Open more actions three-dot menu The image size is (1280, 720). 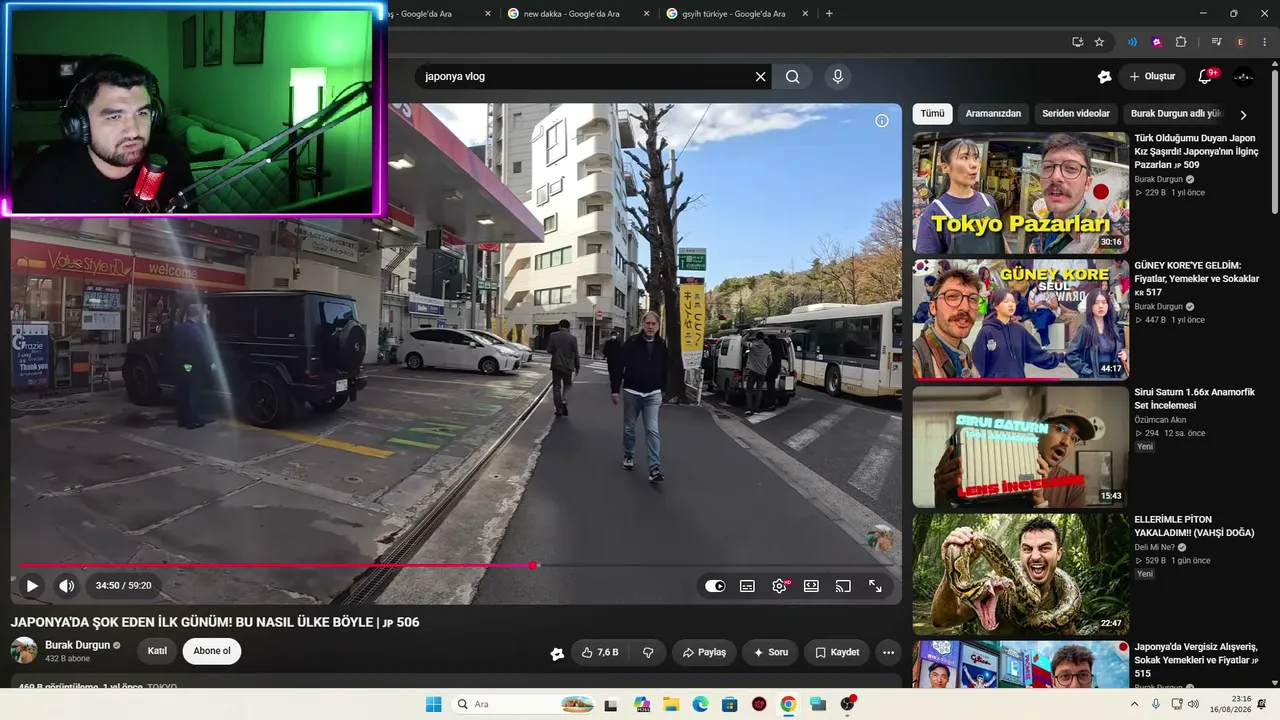(x=888, y=652)
